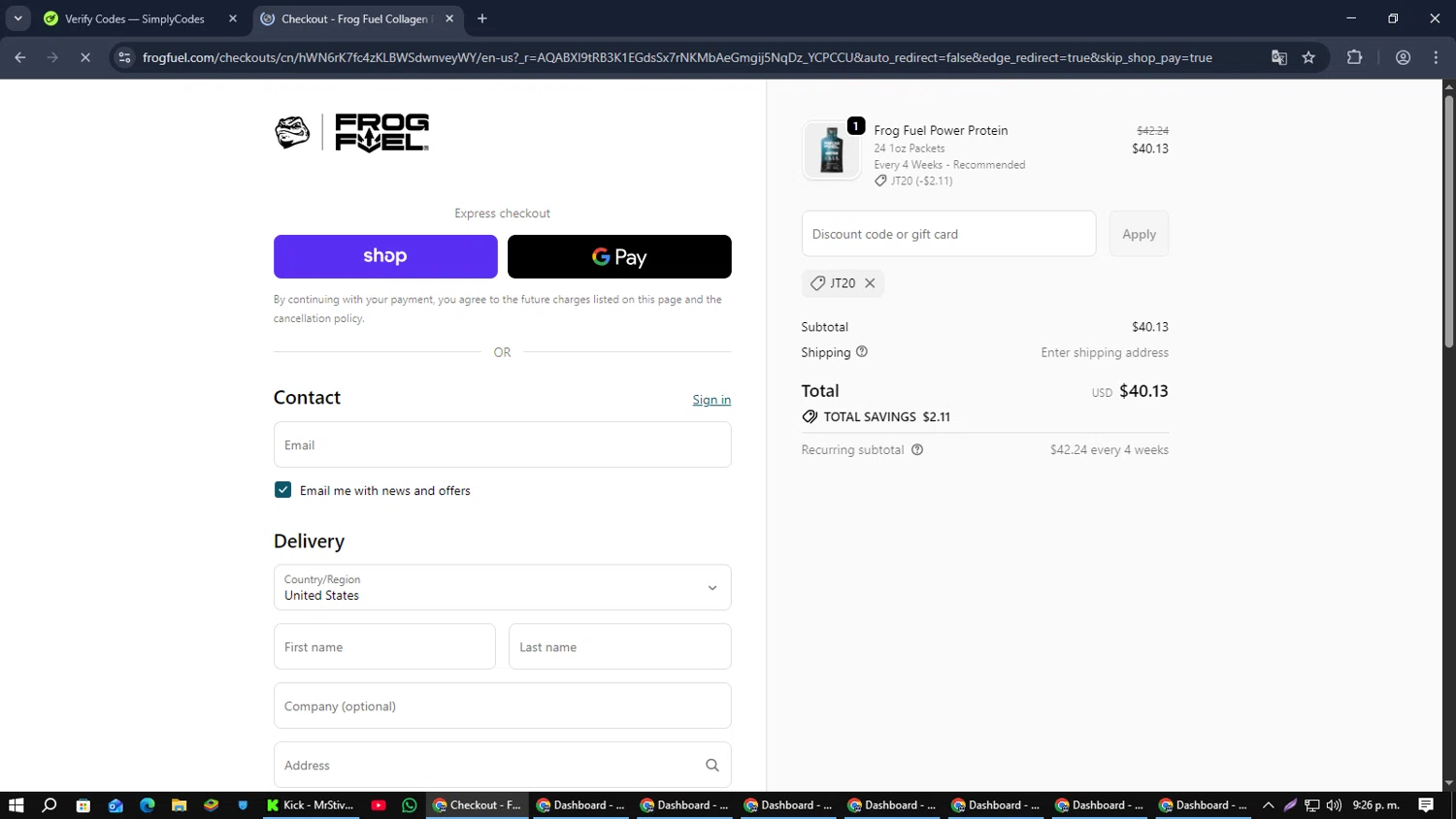Go back to the previous page
This screenshot has height=819, width=1456.
tap(20, 57)
